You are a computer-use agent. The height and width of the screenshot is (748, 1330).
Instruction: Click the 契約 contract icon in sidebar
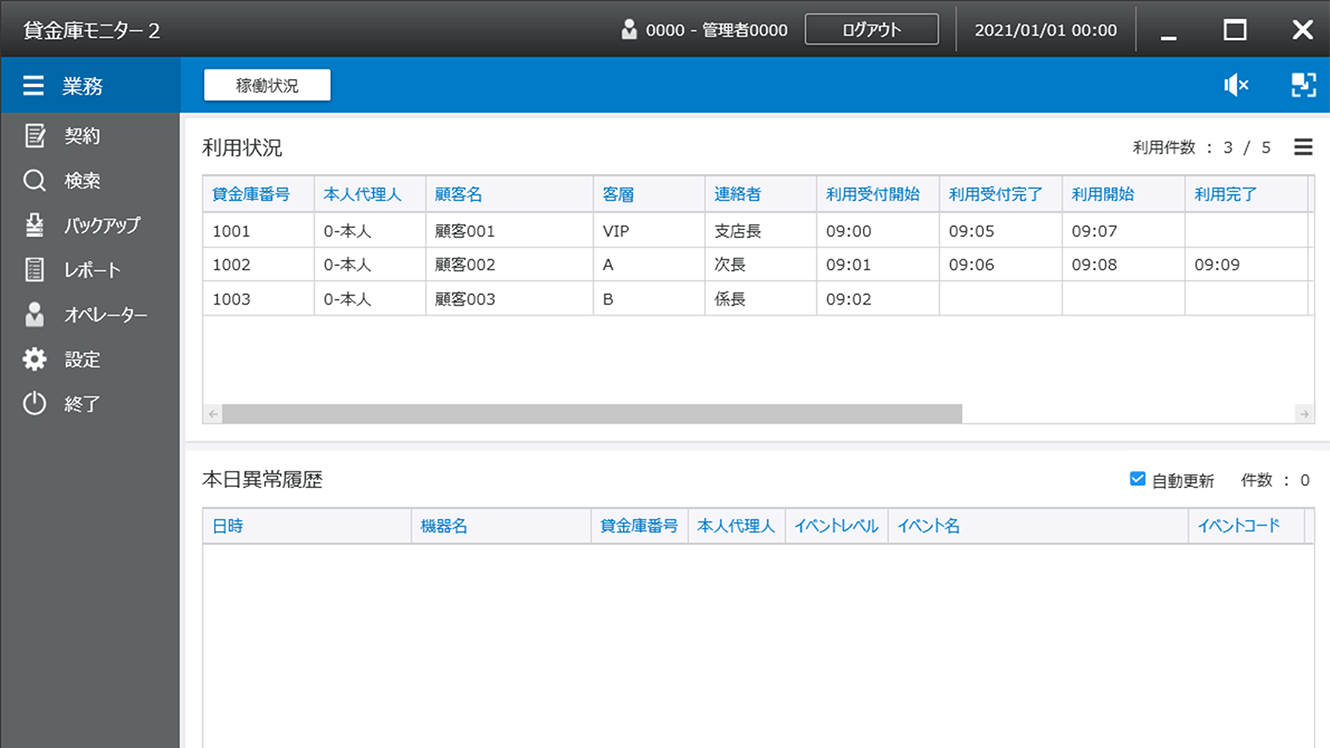(35, 136)
